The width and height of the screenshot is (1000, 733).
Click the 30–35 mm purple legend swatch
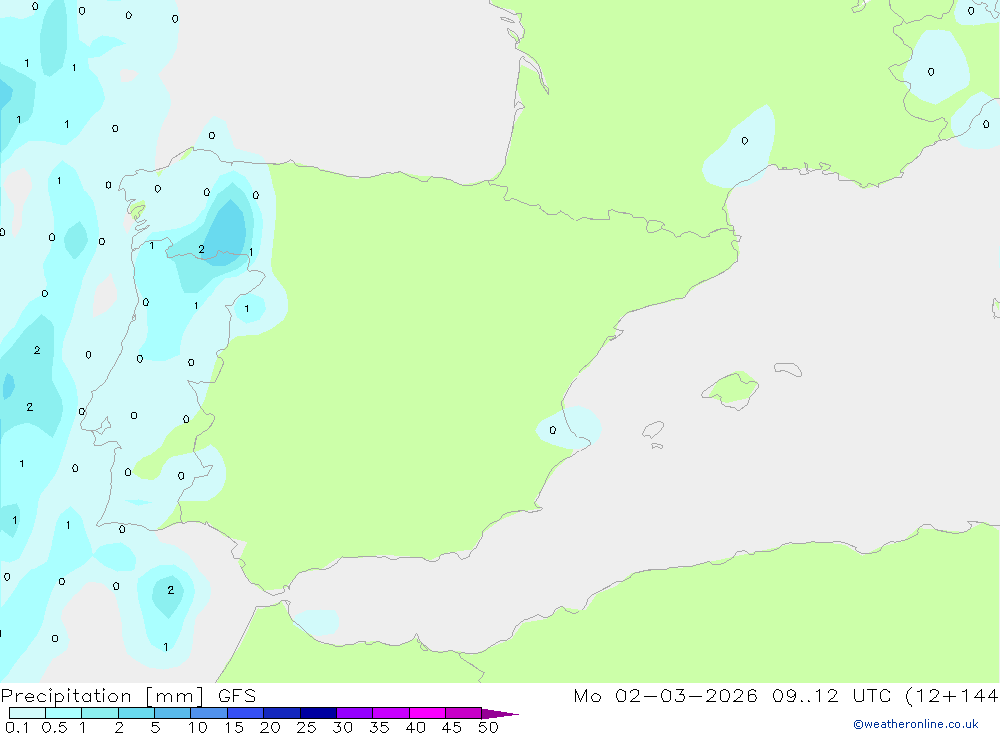(x=355, y=713)
